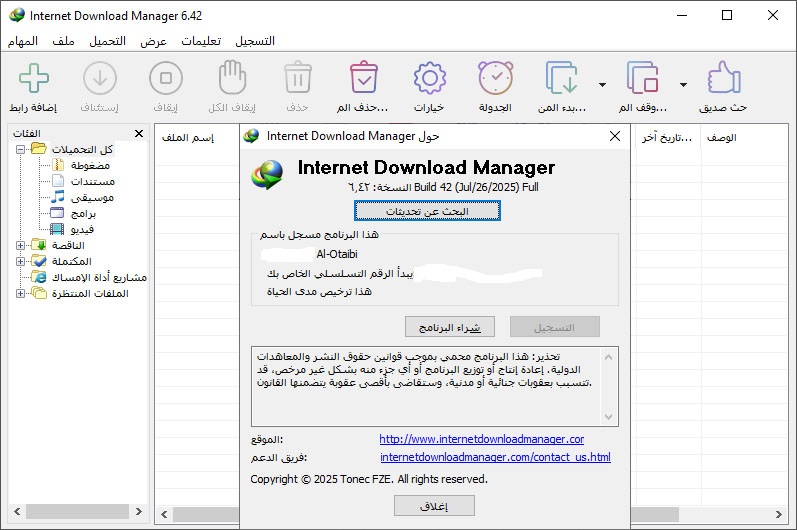Click the شراء البرنامج buy button
Viewport: 797px width, 530px height.
pos(450,327)
